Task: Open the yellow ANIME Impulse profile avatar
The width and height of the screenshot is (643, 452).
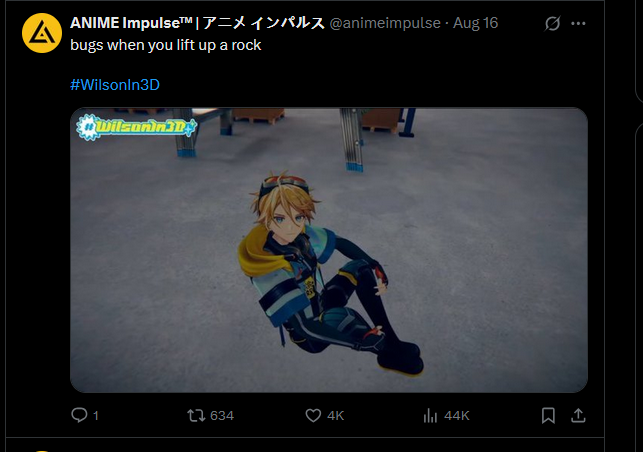Action: (x=42, y=33)
